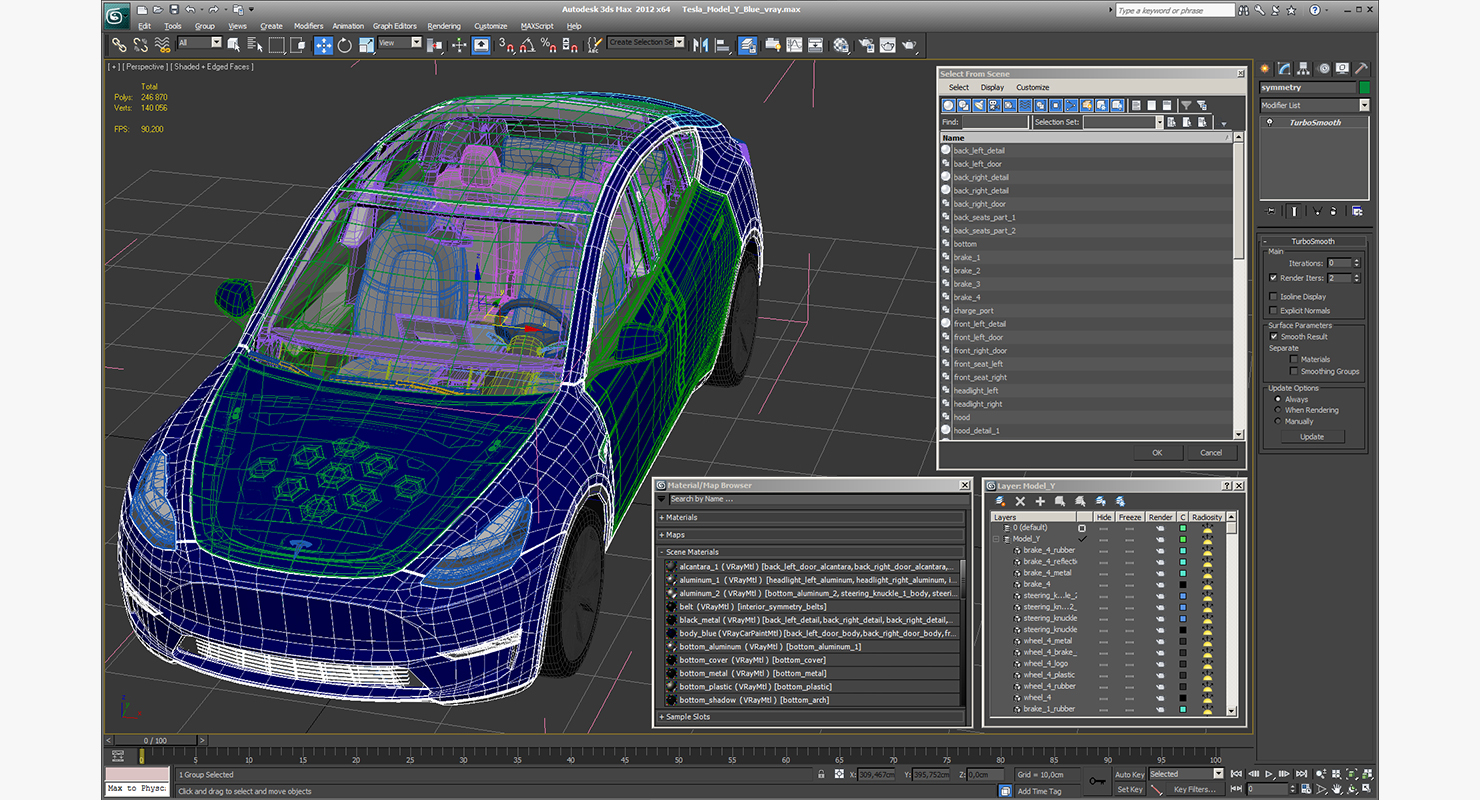The image size is (1480, 800).
Task: Click the Find input field
Action: 995,122
